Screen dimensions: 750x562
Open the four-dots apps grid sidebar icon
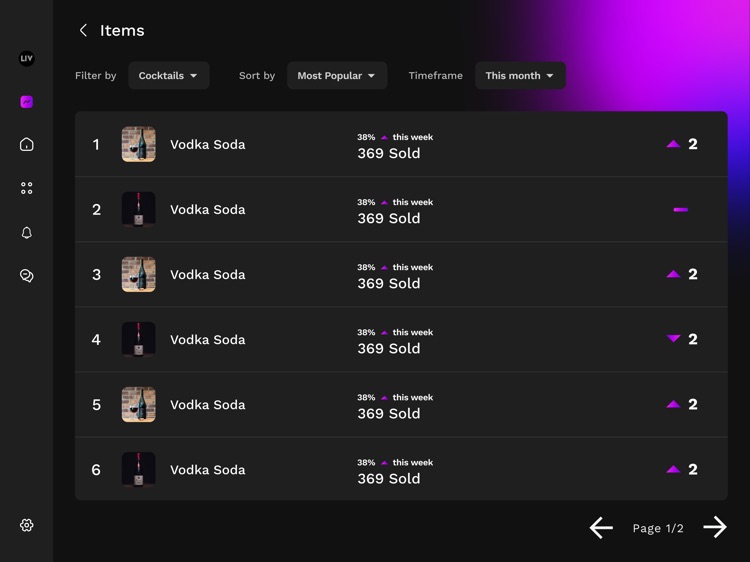[x=27, y=188]
